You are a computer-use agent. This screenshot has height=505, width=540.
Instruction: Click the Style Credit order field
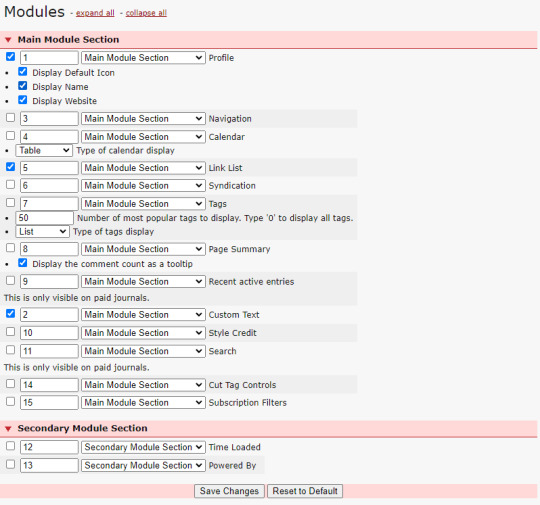49,333
